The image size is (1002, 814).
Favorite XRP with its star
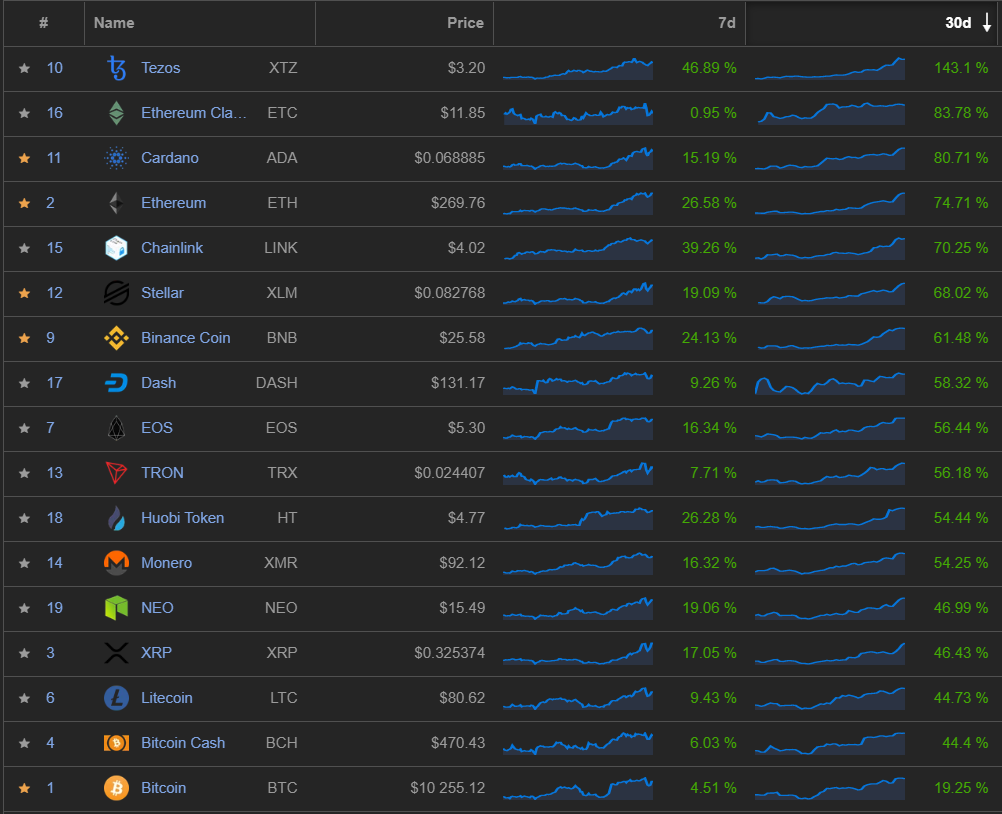coord(24,653)
